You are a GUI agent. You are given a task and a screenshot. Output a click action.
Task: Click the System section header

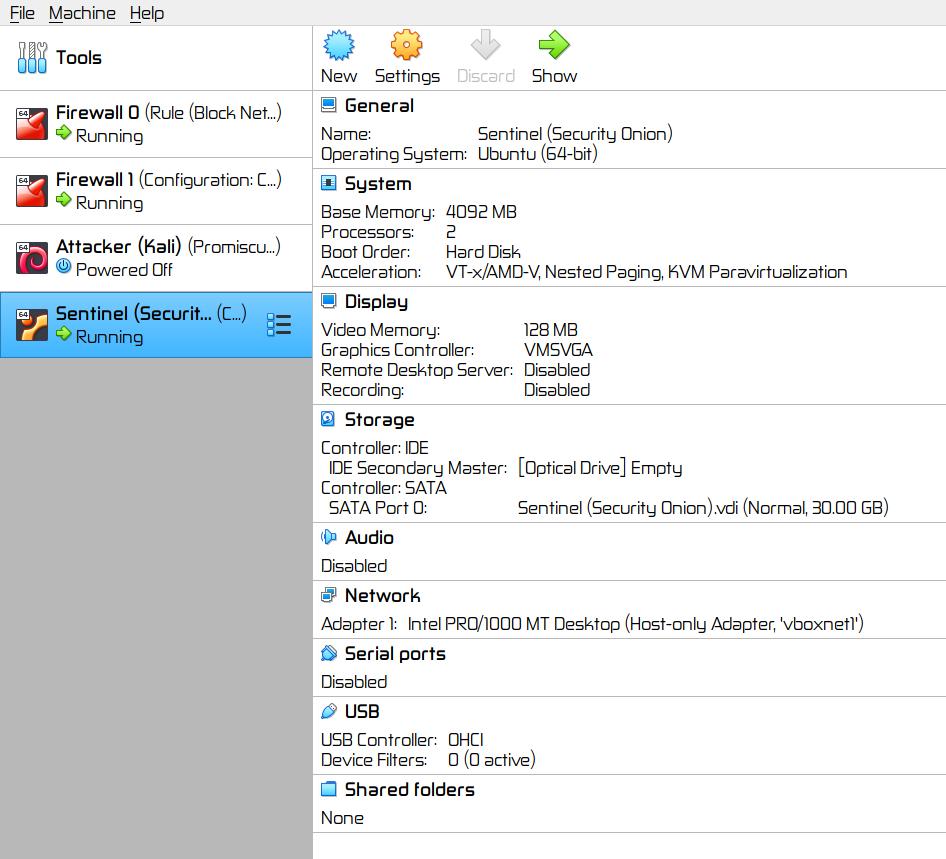[x=377, y=184]
